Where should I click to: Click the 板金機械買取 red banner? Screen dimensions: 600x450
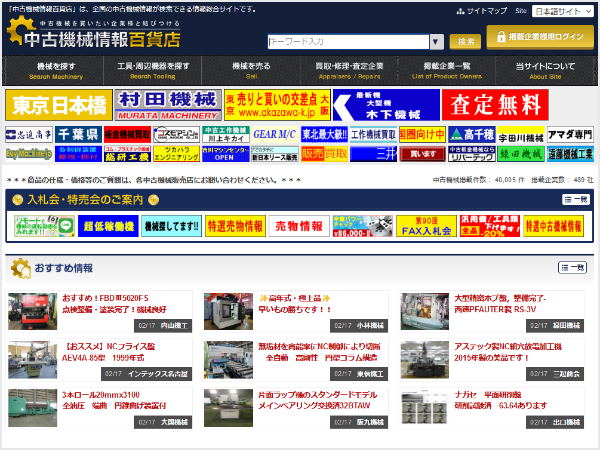tap(127, 134)
